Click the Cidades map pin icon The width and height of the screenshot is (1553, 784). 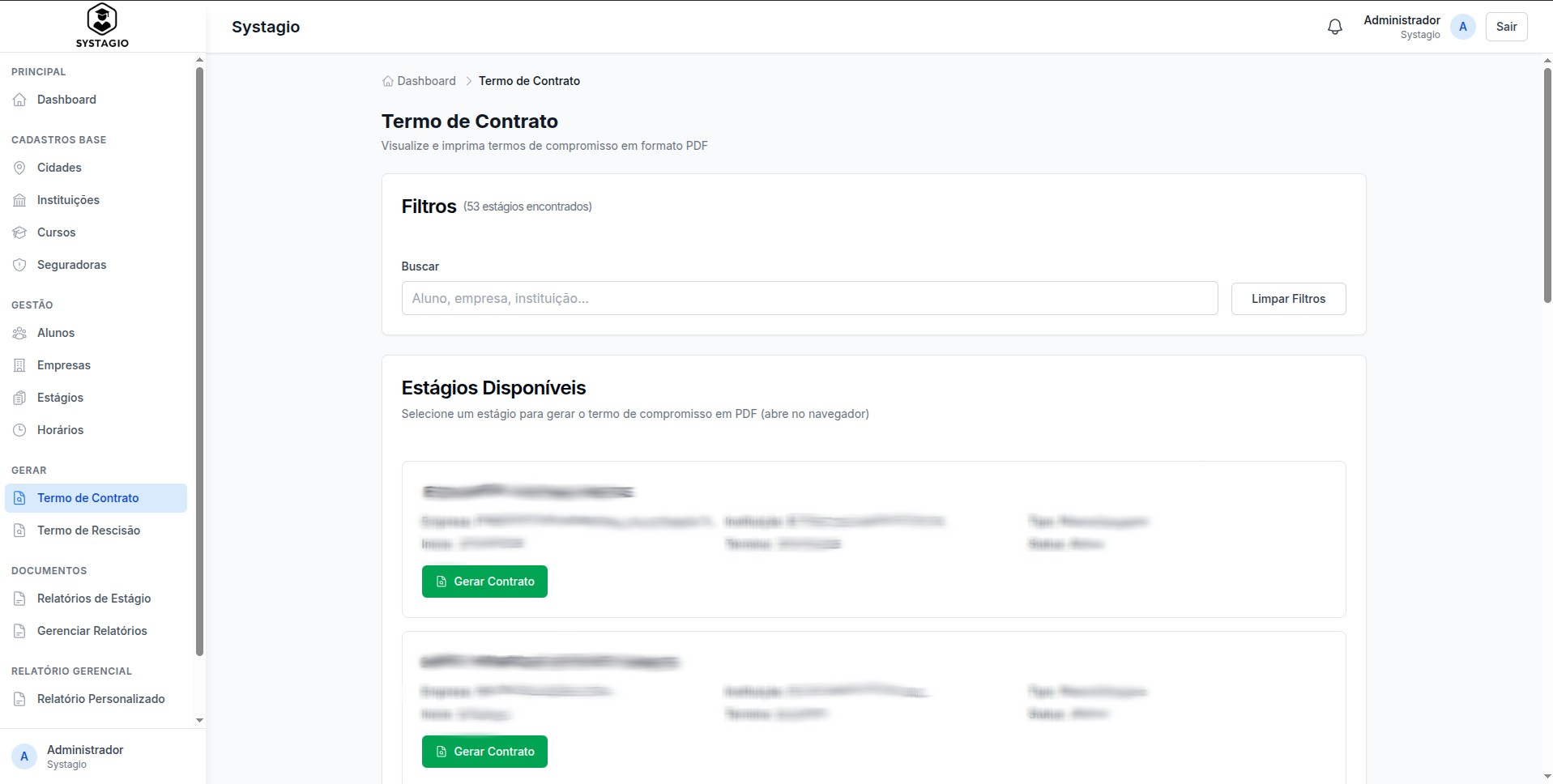tap(20, 168)
